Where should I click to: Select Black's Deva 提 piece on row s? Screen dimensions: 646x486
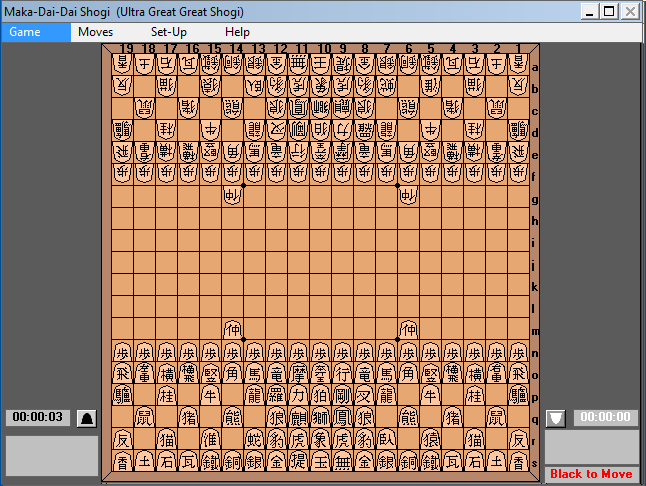pyautogui.click(x=299, y=461)
